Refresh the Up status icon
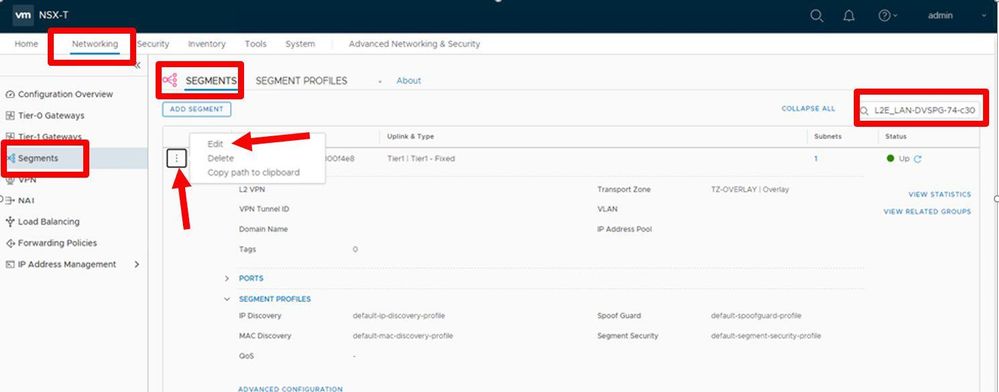The image size is (999, 392). tap(917, 159)
